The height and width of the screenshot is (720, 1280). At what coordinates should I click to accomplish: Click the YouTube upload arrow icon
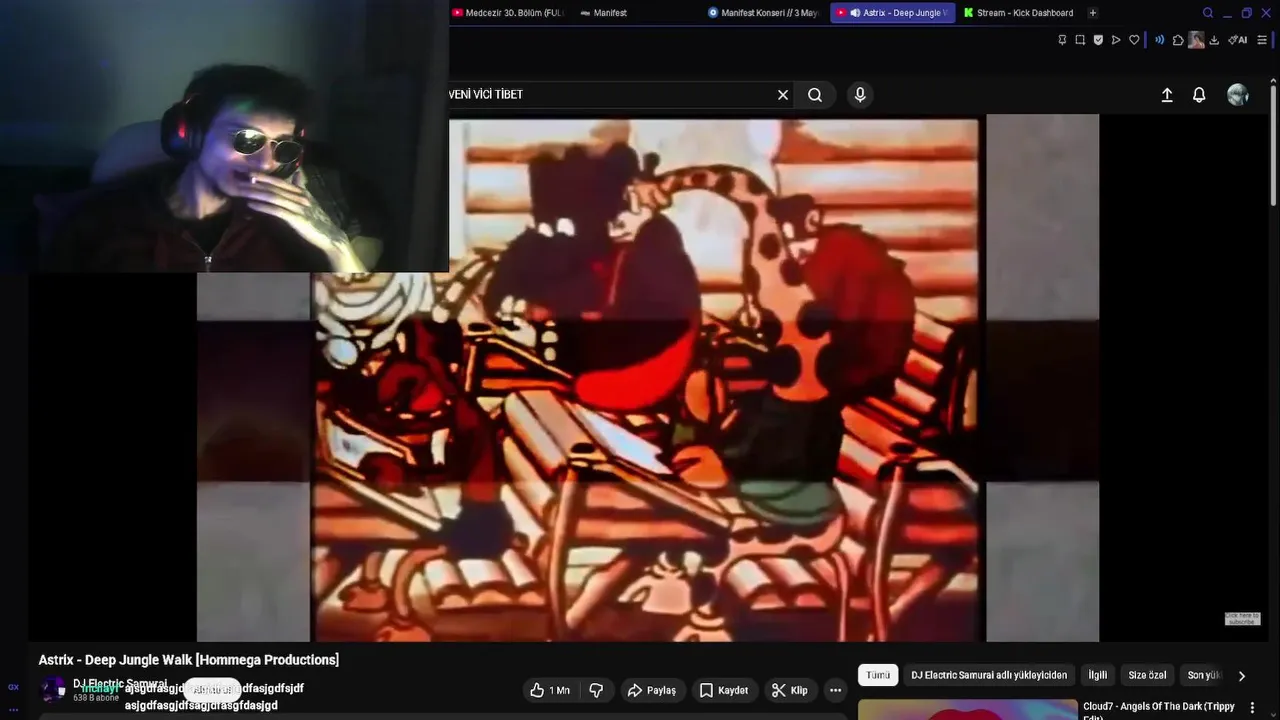tap(1167, 95)
